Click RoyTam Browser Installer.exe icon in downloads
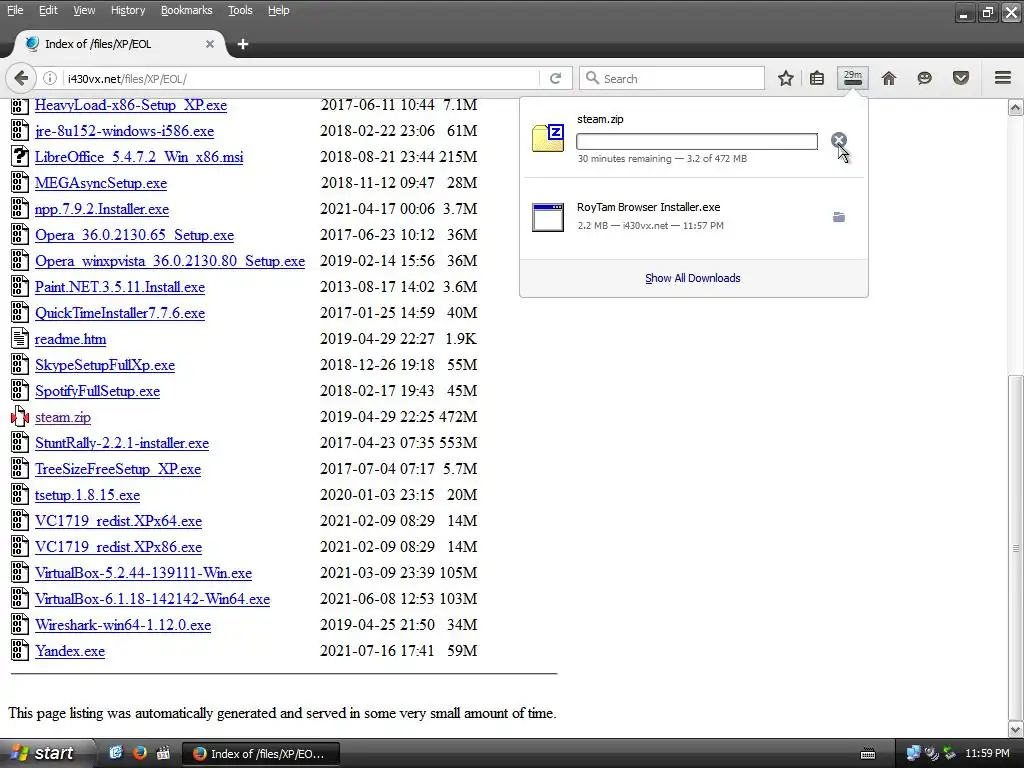 coord(548,217)
